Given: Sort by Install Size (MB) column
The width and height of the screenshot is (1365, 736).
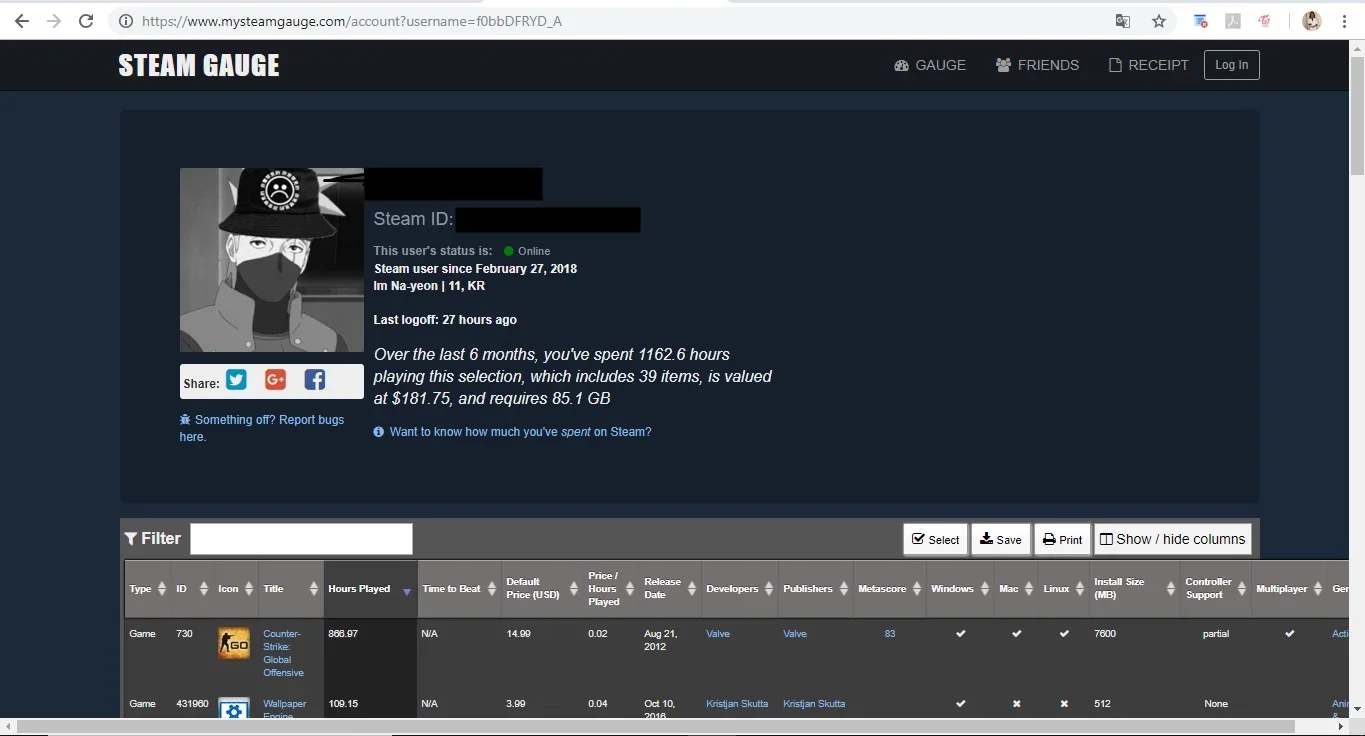Looking at the screenshot, I should click(x=1135, y=589).
